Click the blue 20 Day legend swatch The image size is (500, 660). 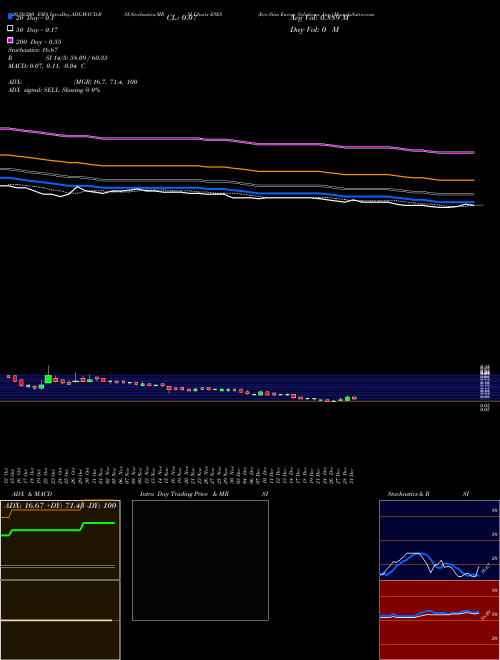click(x=10, y=16)
